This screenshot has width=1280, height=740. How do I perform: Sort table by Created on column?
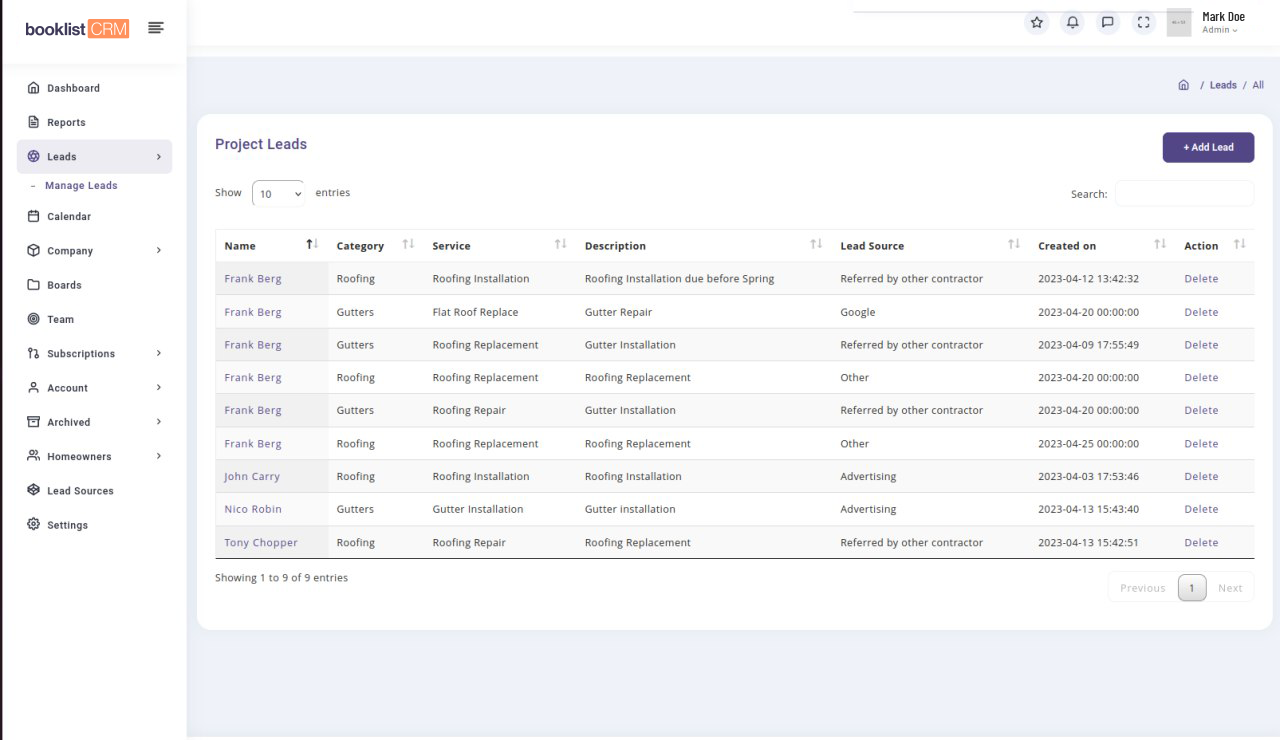1102,246
